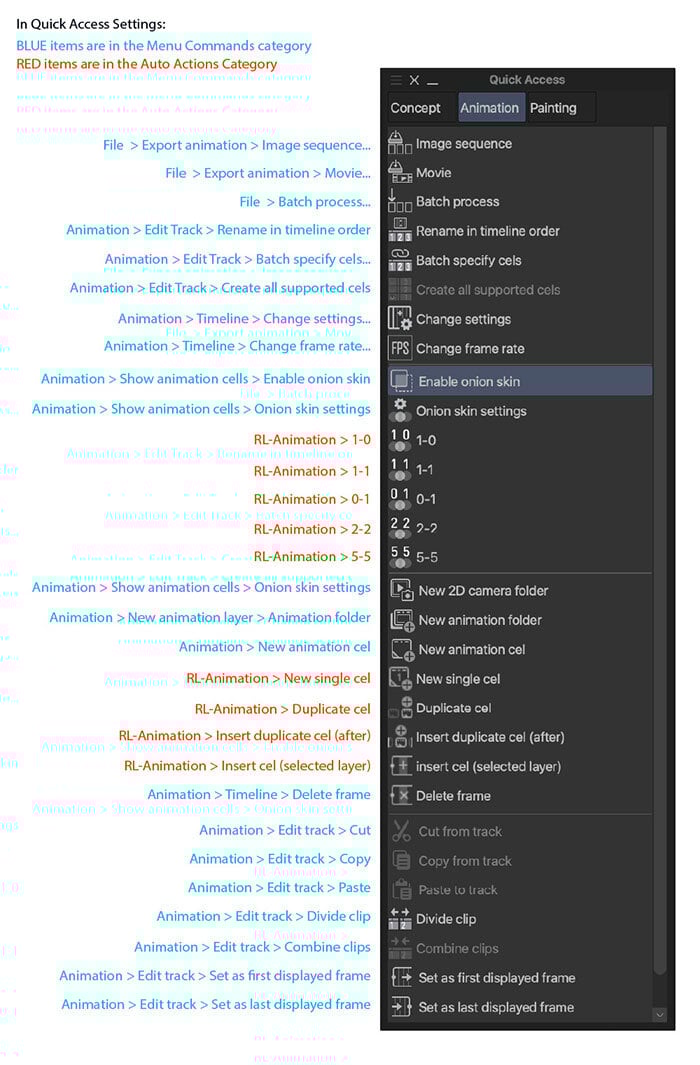700x1065 pixels.
Task: Toggle Enable onion skin
Action: (x=520, y=381)
